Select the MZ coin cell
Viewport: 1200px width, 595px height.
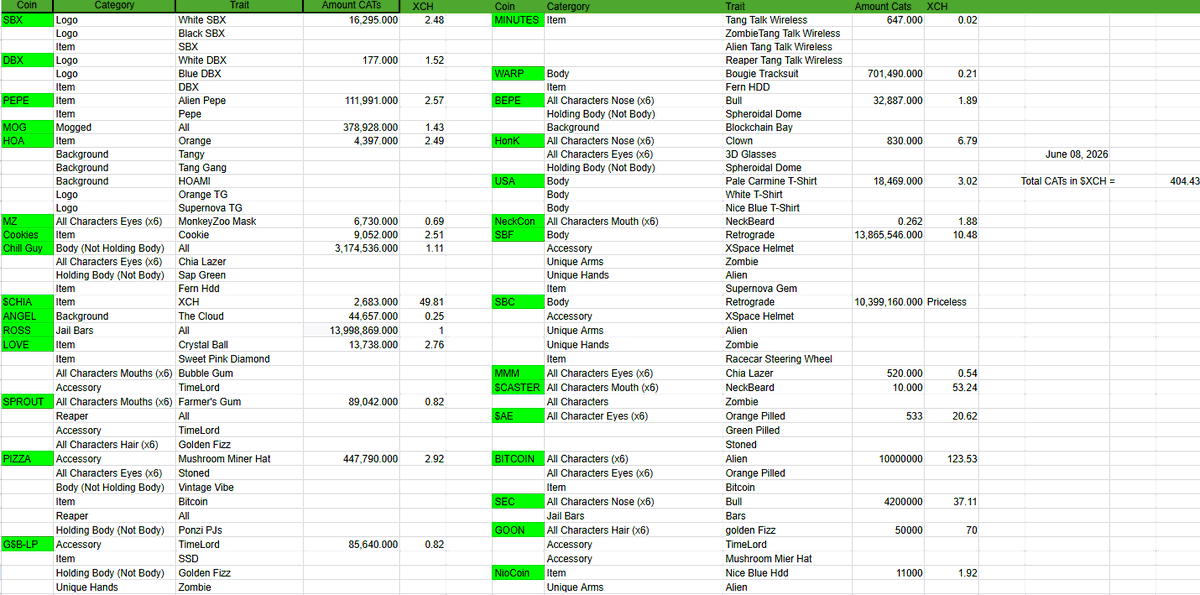pyautogui.click(x=27, y=221)
